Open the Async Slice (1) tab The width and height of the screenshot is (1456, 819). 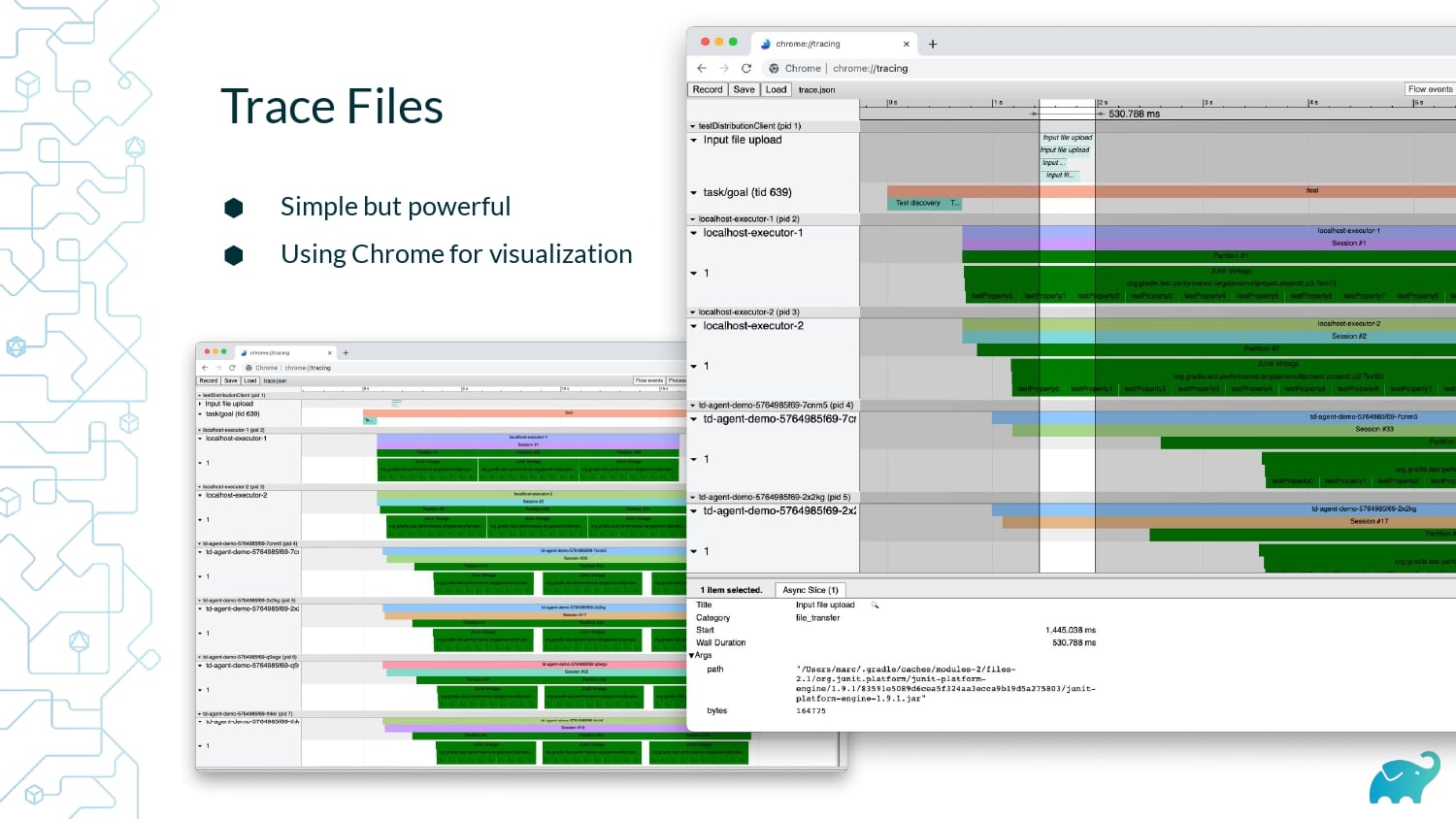pyautogui.click(x=811, y=590)
